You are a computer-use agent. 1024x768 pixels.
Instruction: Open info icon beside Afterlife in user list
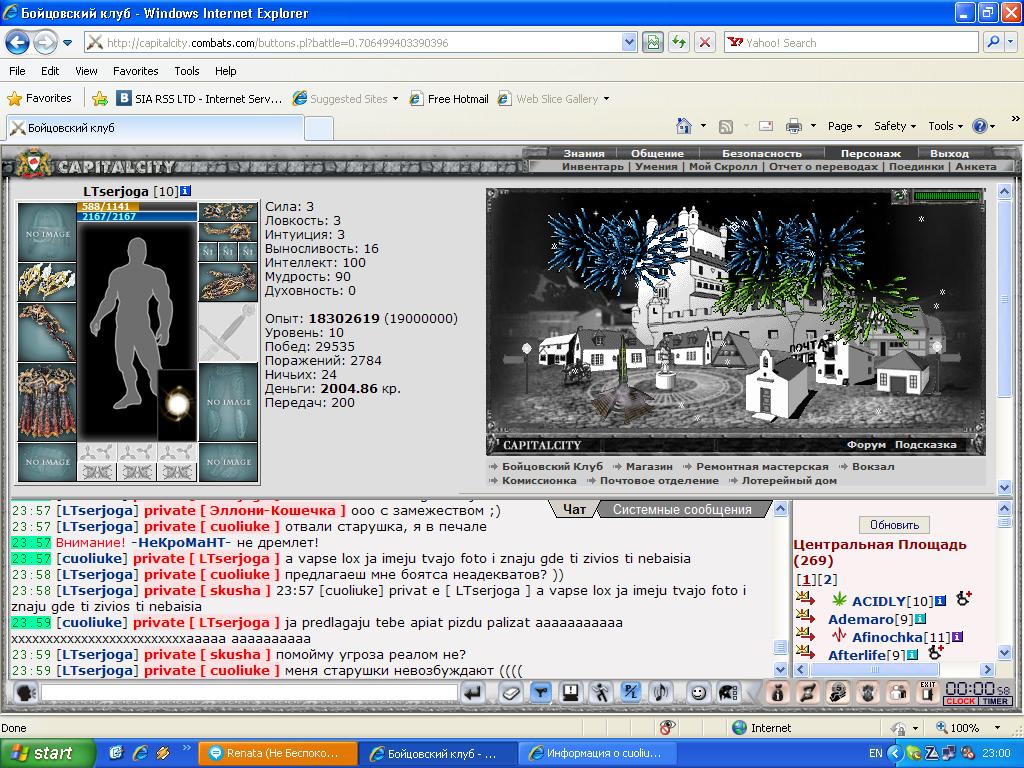[x=912, y=654]
